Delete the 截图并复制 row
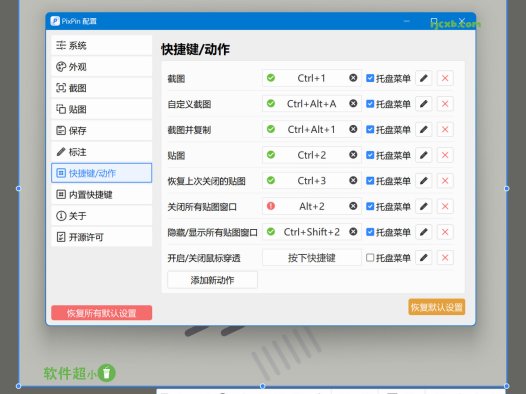 [x=445, y=129]
